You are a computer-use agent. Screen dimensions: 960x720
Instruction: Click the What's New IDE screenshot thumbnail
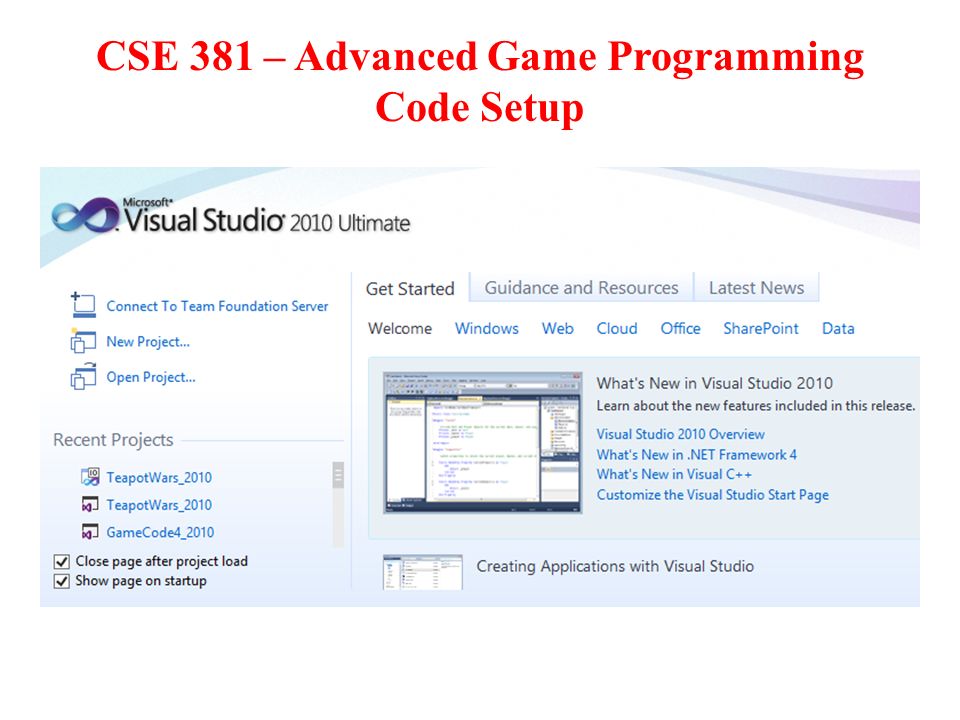[482, 443]
